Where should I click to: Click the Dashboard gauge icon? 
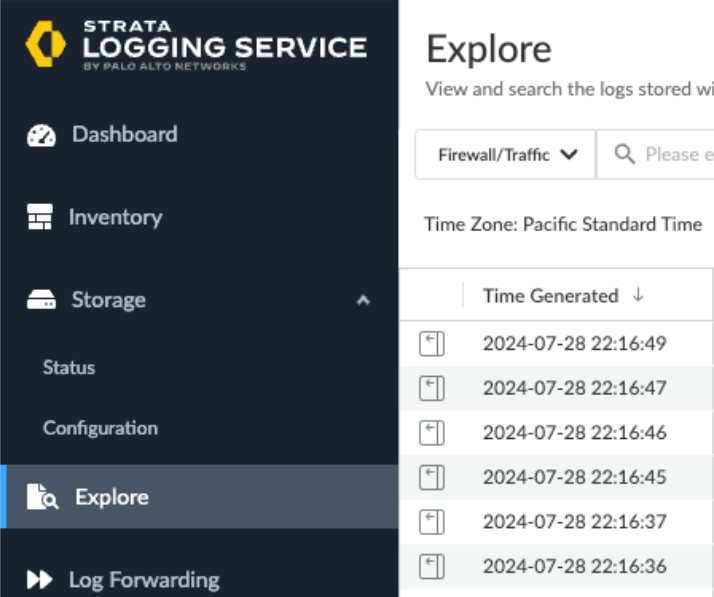41,135
